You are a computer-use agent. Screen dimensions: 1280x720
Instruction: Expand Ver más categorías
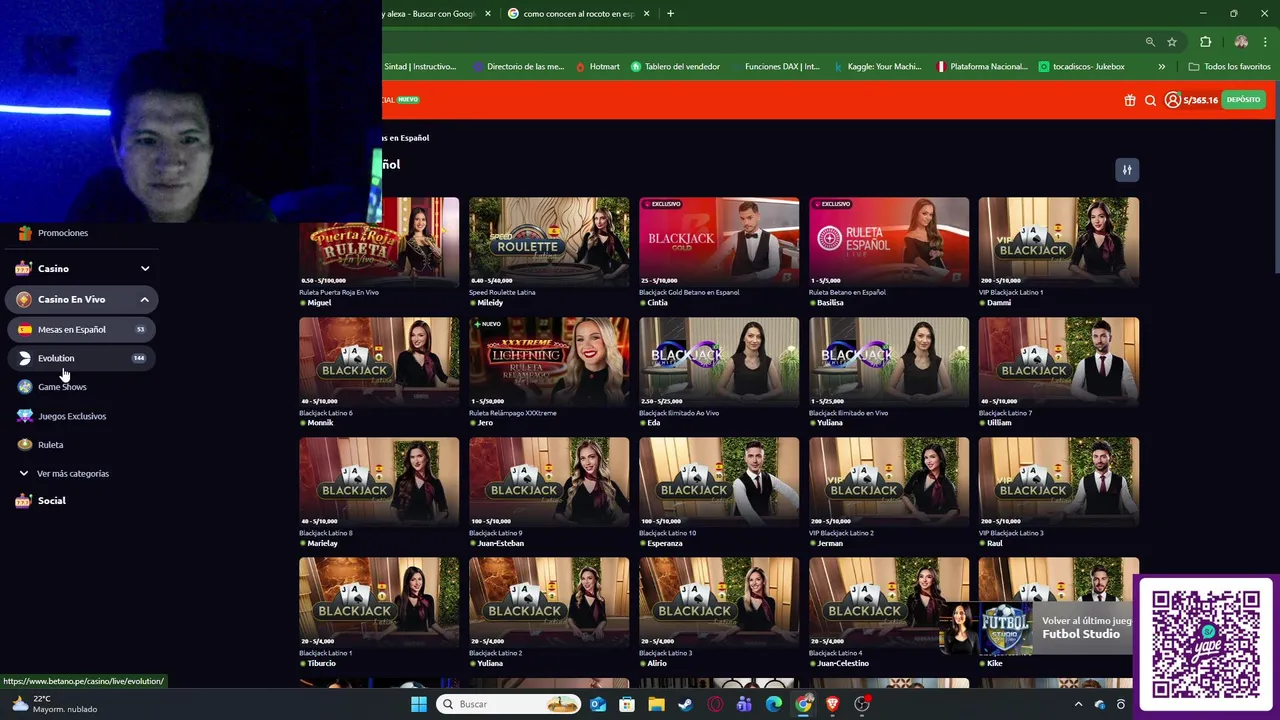72,473
